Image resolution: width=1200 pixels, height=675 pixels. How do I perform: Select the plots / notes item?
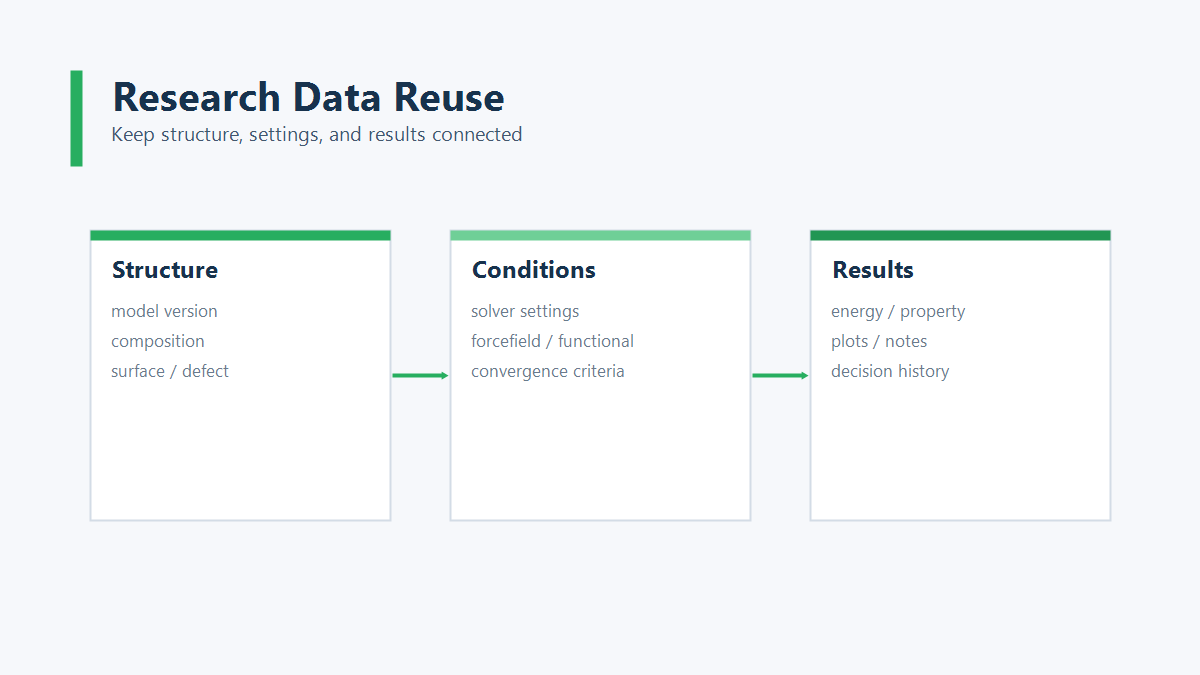pos(879,341)
